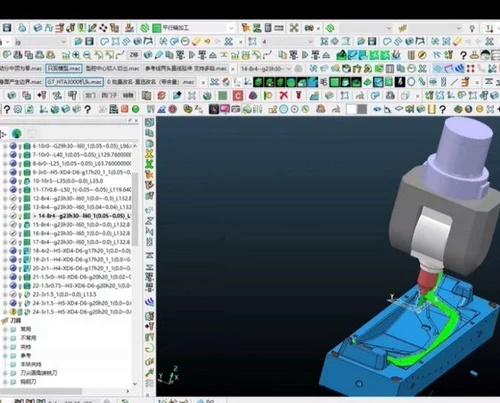
Task: Click the white color swatch in bottom toolbar row
Action: [351, 109]
